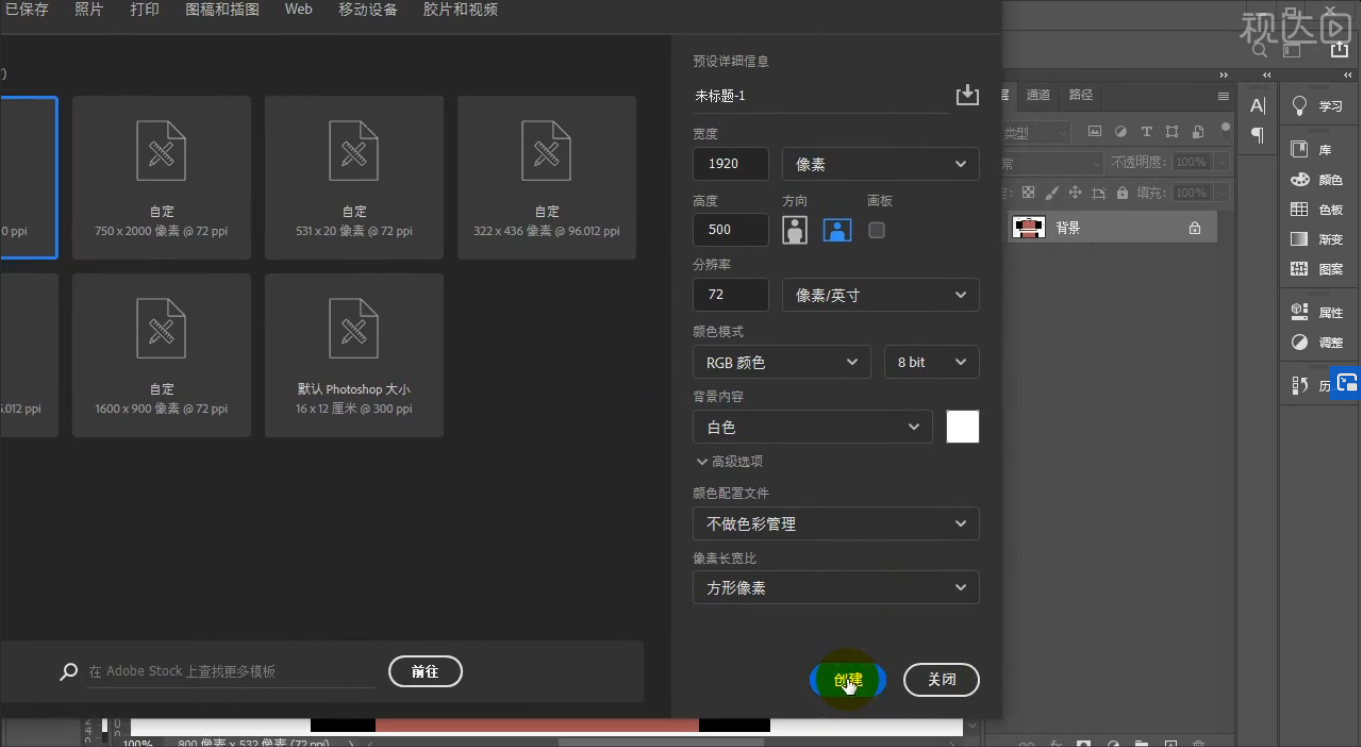Click the Go (前往) button
This screenshot has height=747, width=1361.
(x=425, y=672)
